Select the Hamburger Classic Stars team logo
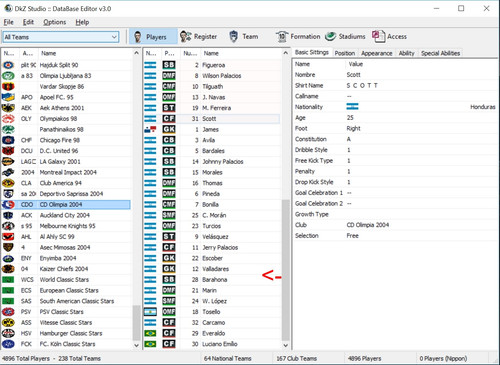500x365 pixels. pos(8,333)
